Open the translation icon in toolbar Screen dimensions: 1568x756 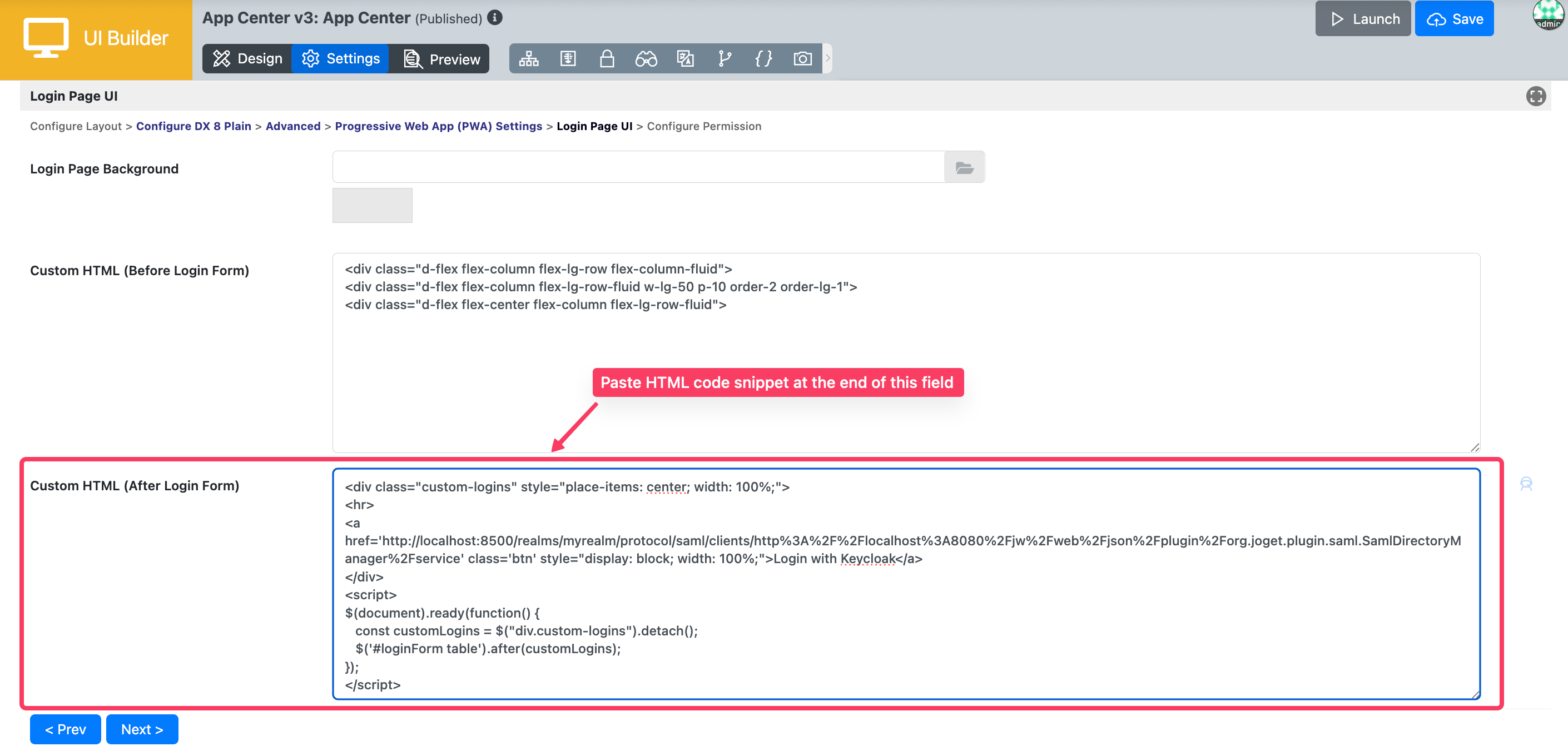(685, 58)
